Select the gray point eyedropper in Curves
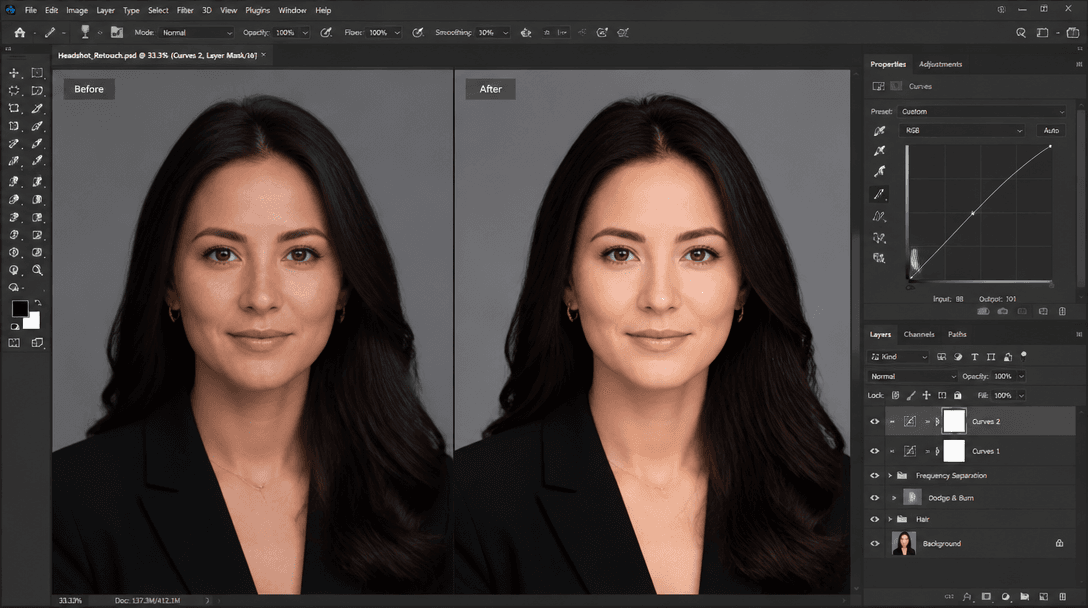 (879, 151)
